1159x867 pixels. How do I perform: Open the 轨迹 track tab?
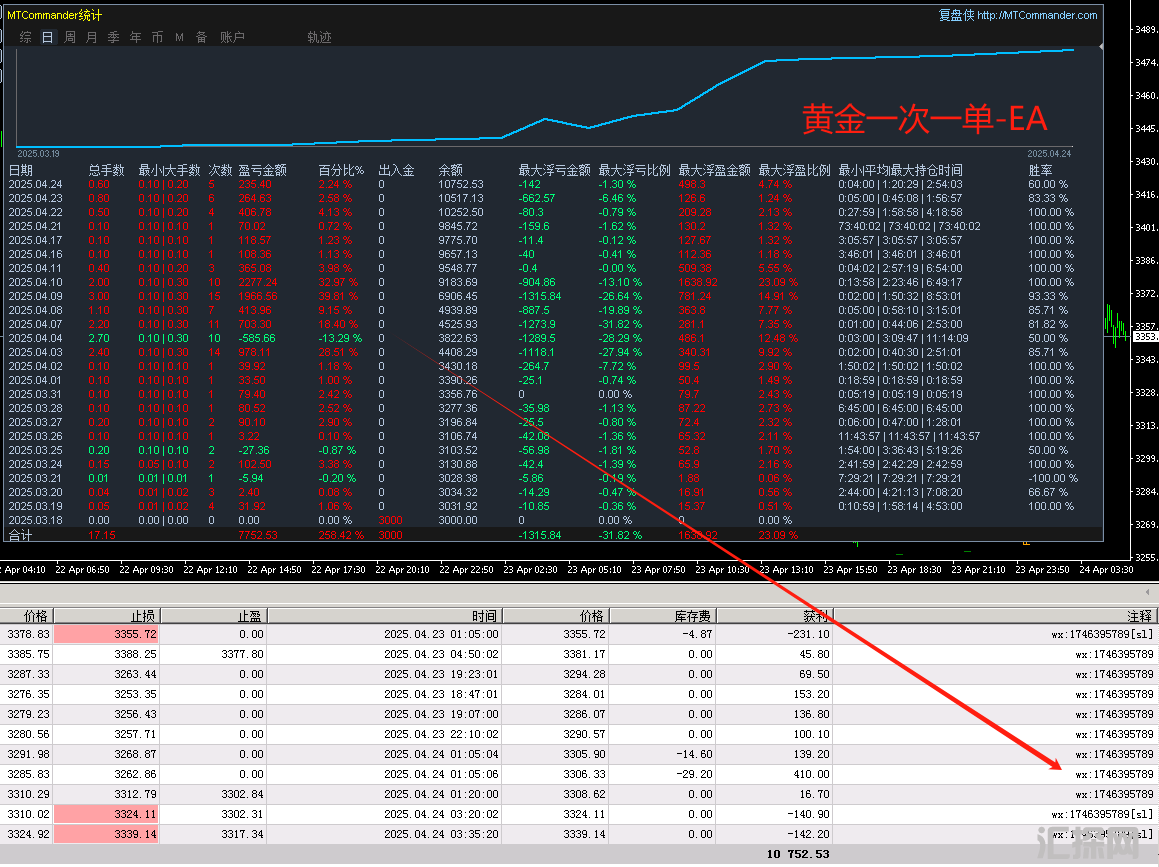(319, 37)
